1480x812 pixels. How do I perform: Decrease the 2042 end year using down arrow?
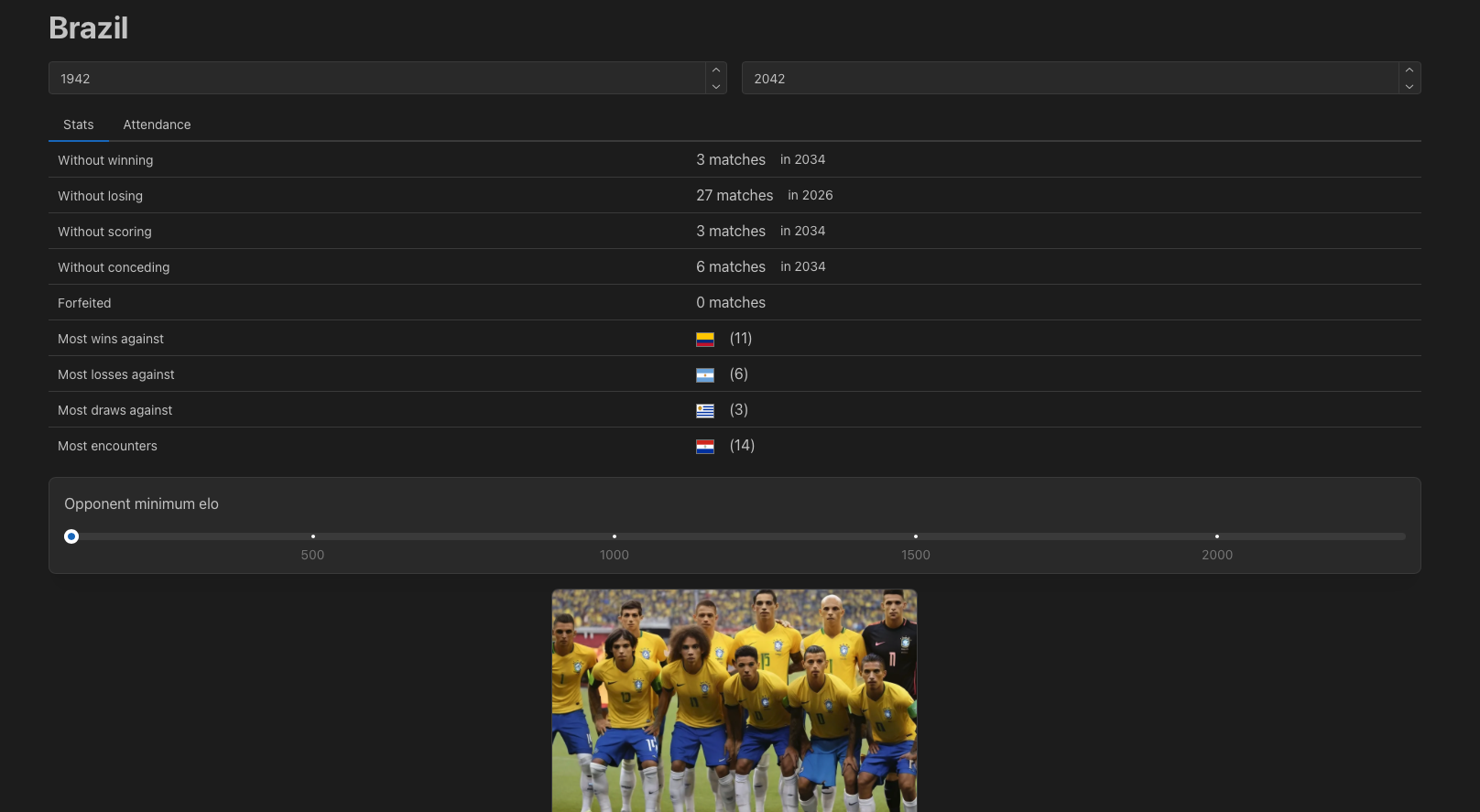pyautogui.click(x=1409, y=86)
